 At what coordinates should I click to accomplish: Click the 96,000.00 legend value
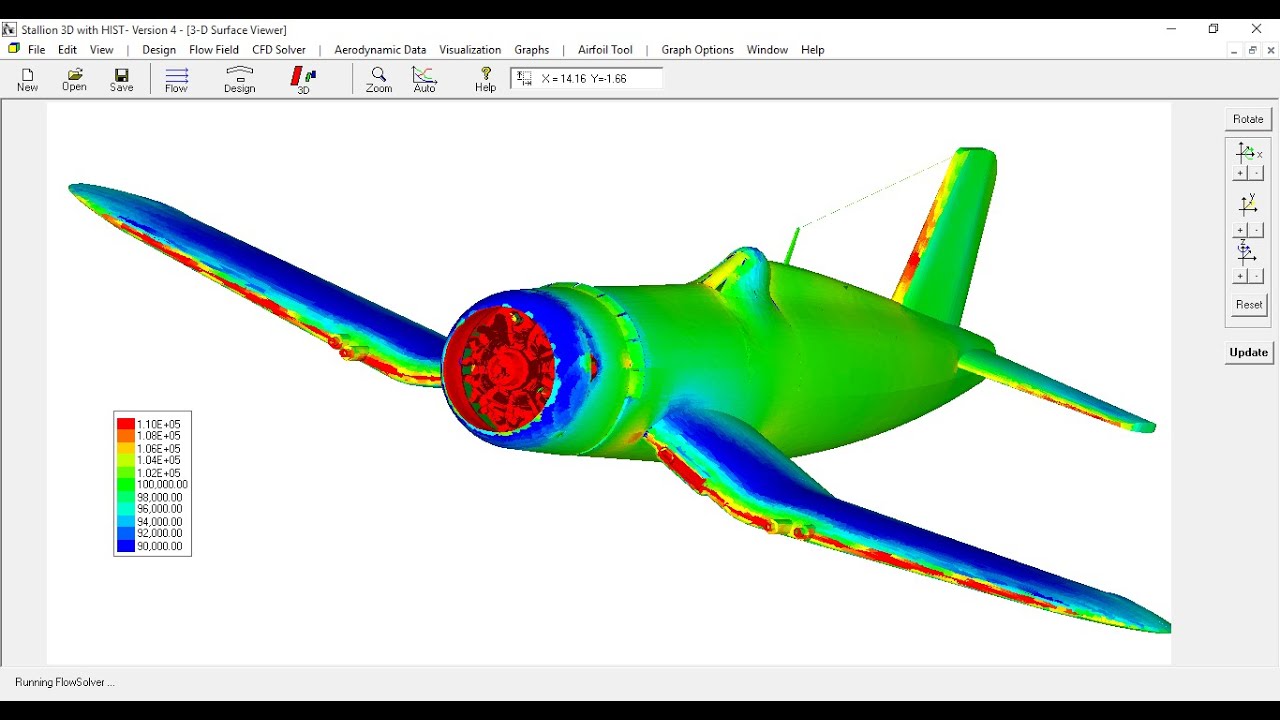coord(160,509)
